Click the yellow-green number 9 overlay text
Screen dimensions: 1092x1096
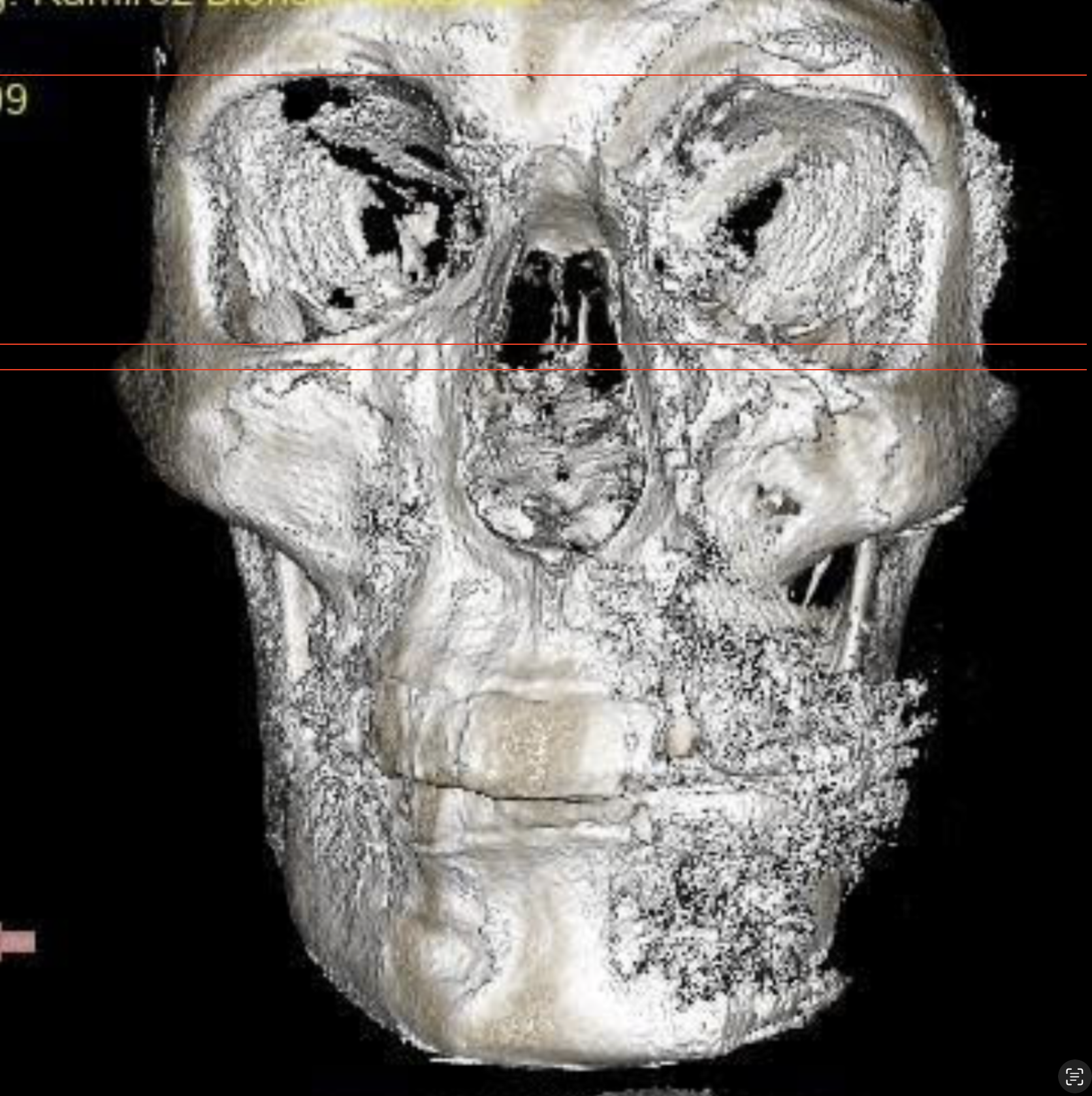pyautogui.click(x=13, y=100)
